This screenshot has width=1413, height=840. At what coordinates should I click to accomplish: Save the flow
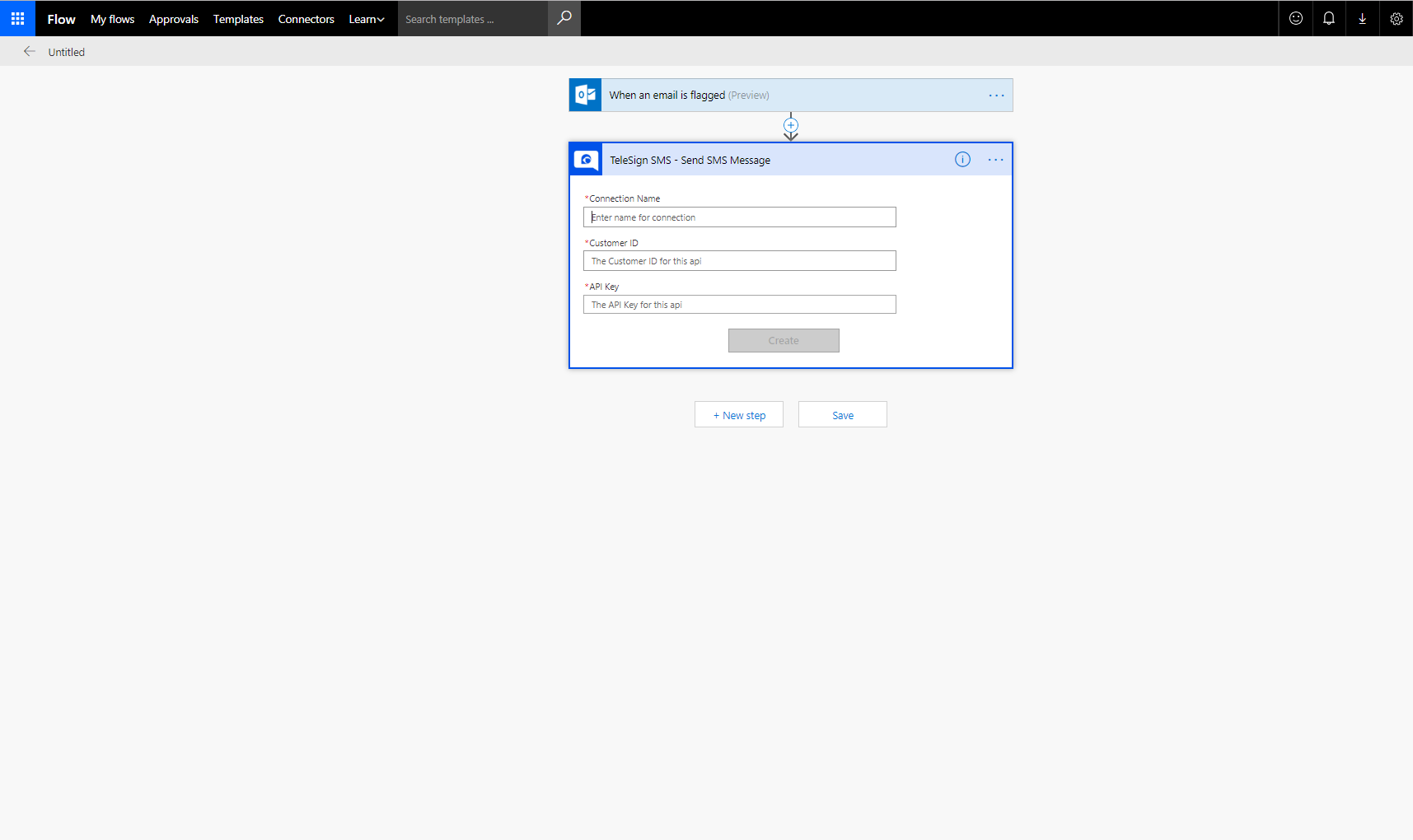click(843, 414)
